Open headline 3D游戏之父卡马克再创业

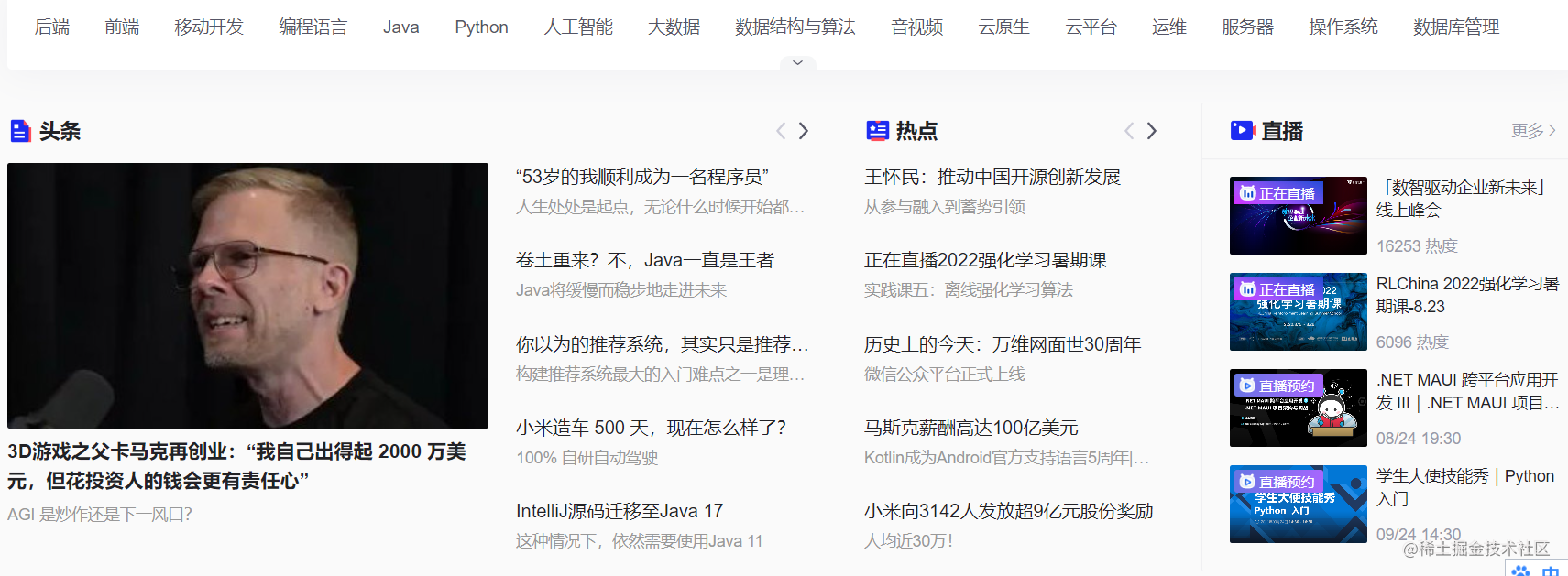pyautogui.click(x=236, y=466)
